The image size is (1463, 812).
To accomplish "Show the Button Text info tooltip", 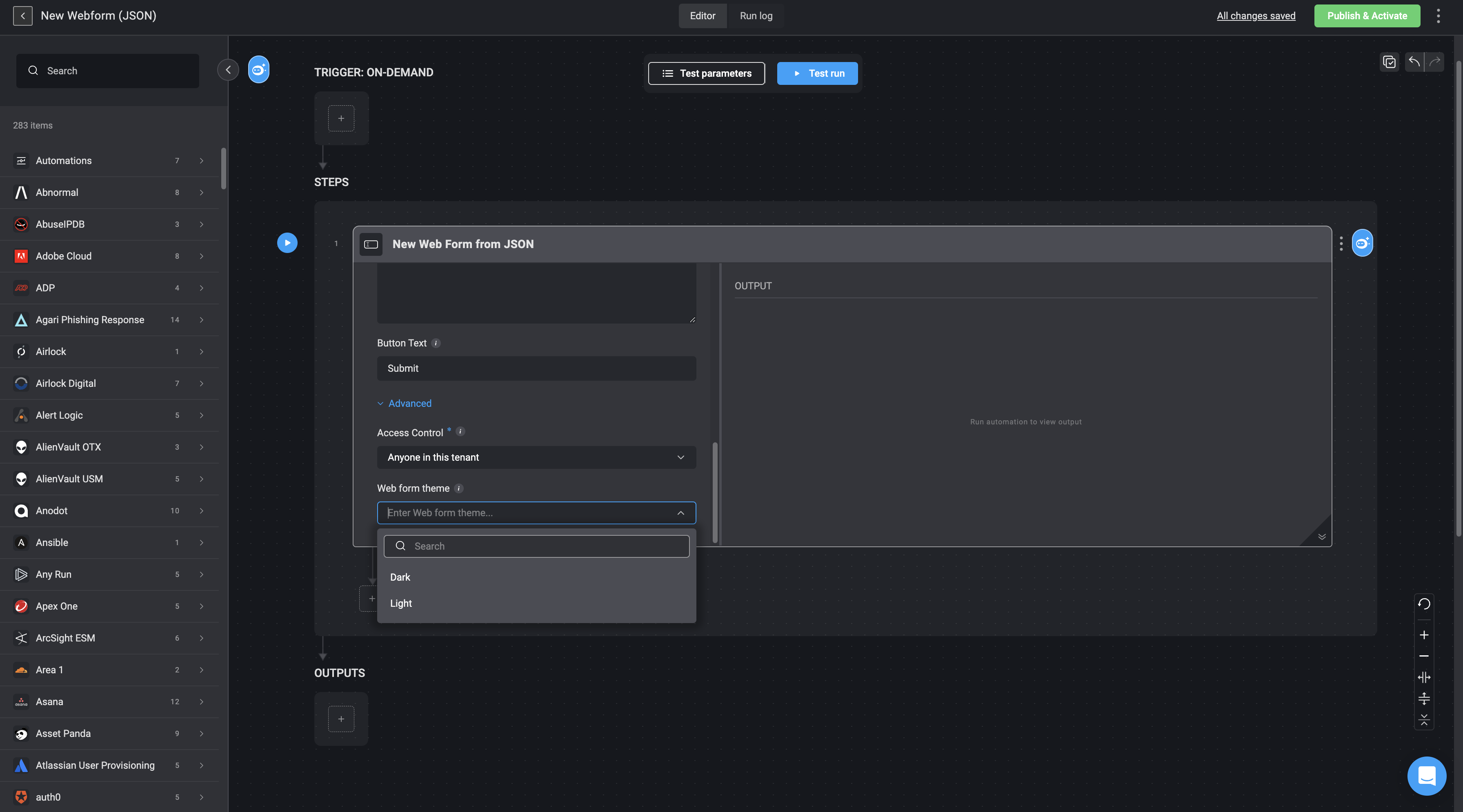I will 436,343.
